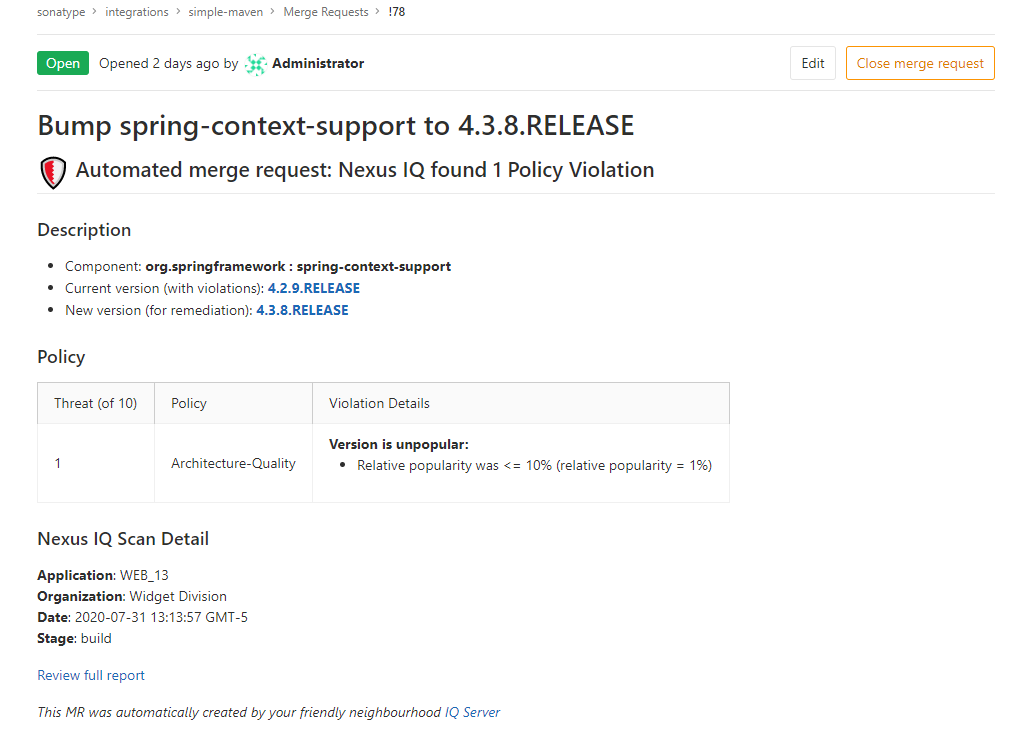The height and width of the screenshot is (737, 1010).
Task: Click the Review full report link
Action: click(x=91, y=676)
